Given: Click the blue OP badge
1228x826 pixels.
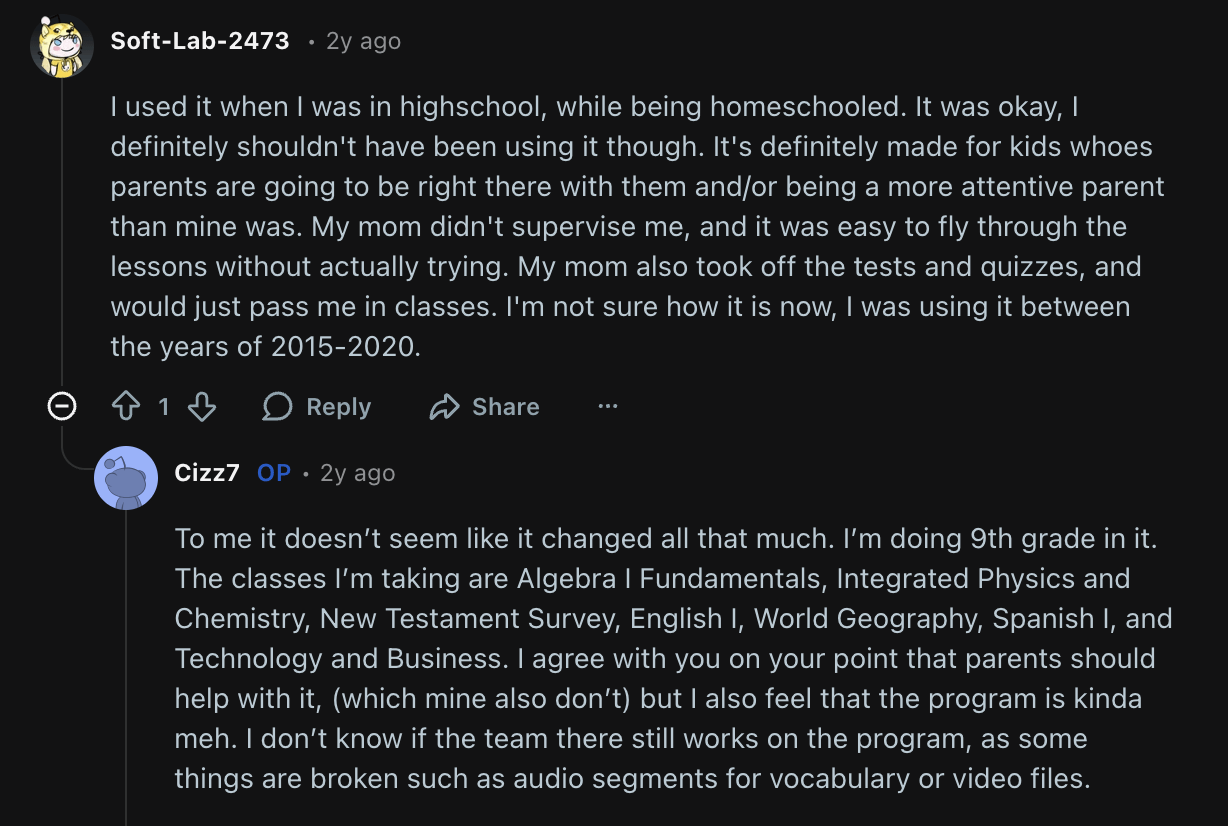Looking at the screenshot, I should point(274,473).
